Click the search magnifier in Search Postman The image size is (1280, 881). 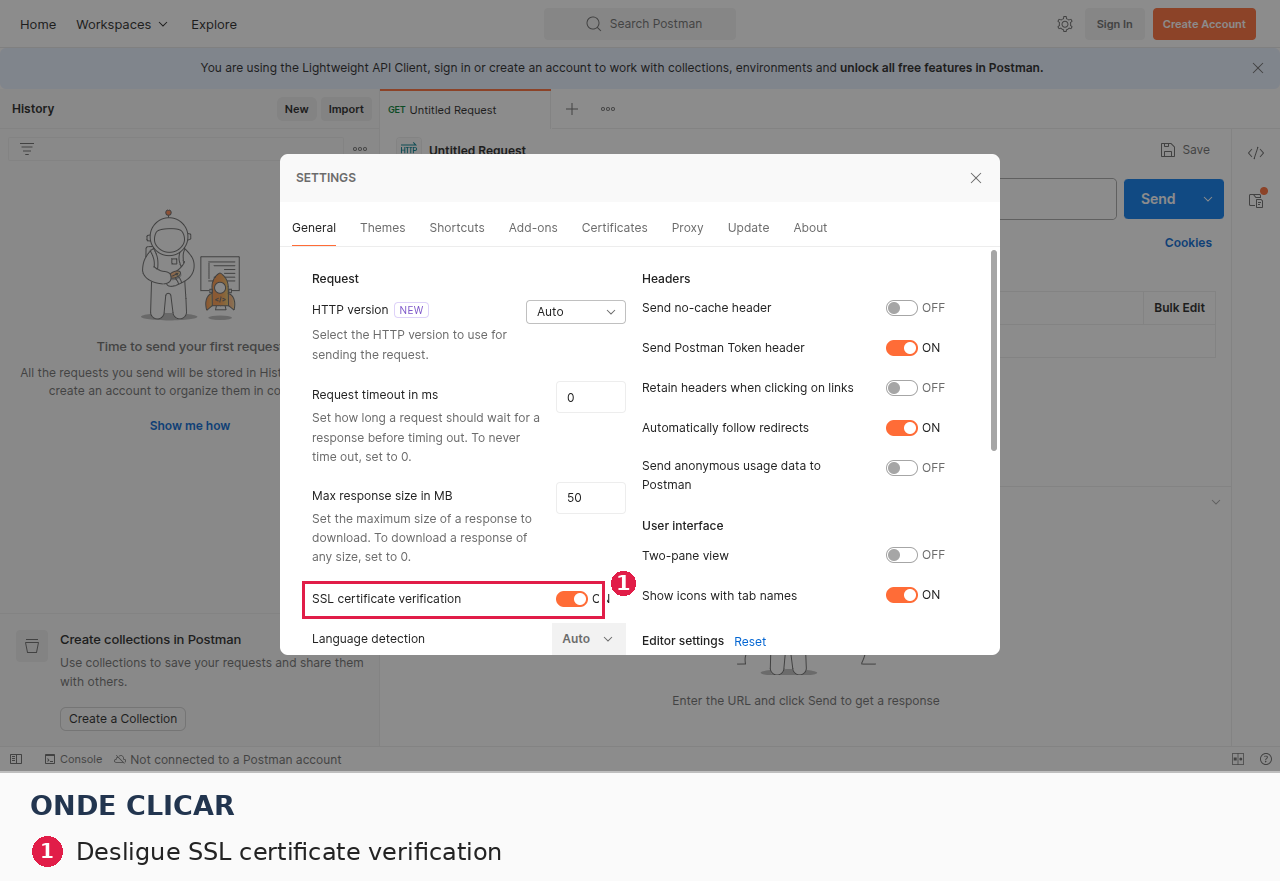(594, 24)
